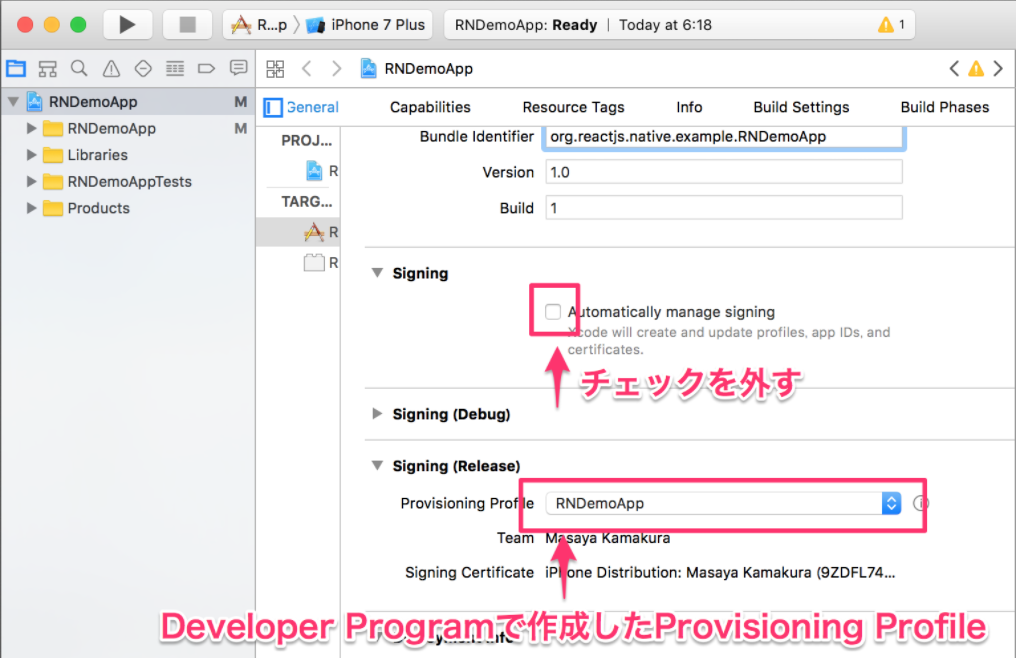Open the Breakpoint navigator
The image size is (1018, 658).
206,68
